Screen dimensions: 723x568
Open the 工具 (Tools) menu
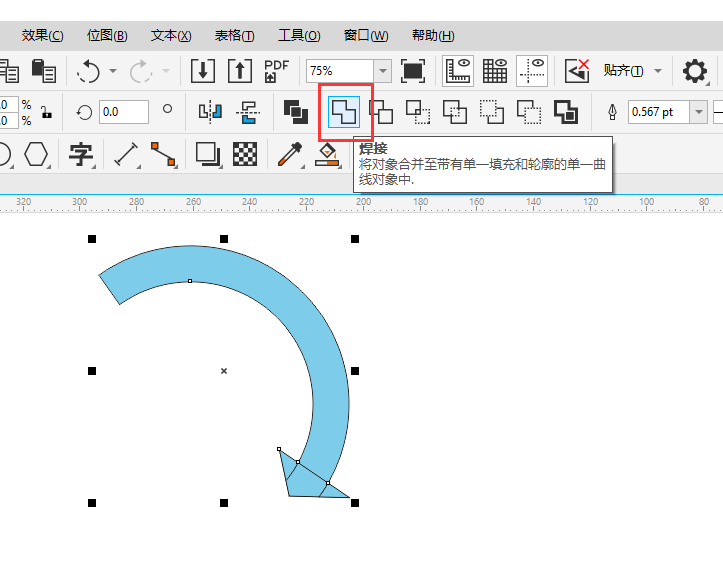[299, 36]
